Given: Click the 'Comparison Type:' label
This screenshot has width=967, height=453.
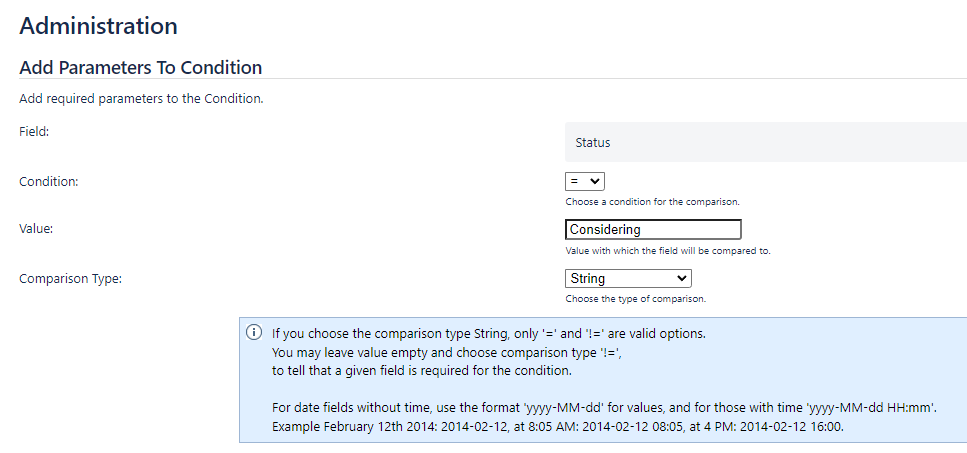Looking at the screenshot, I should point(70,279).
